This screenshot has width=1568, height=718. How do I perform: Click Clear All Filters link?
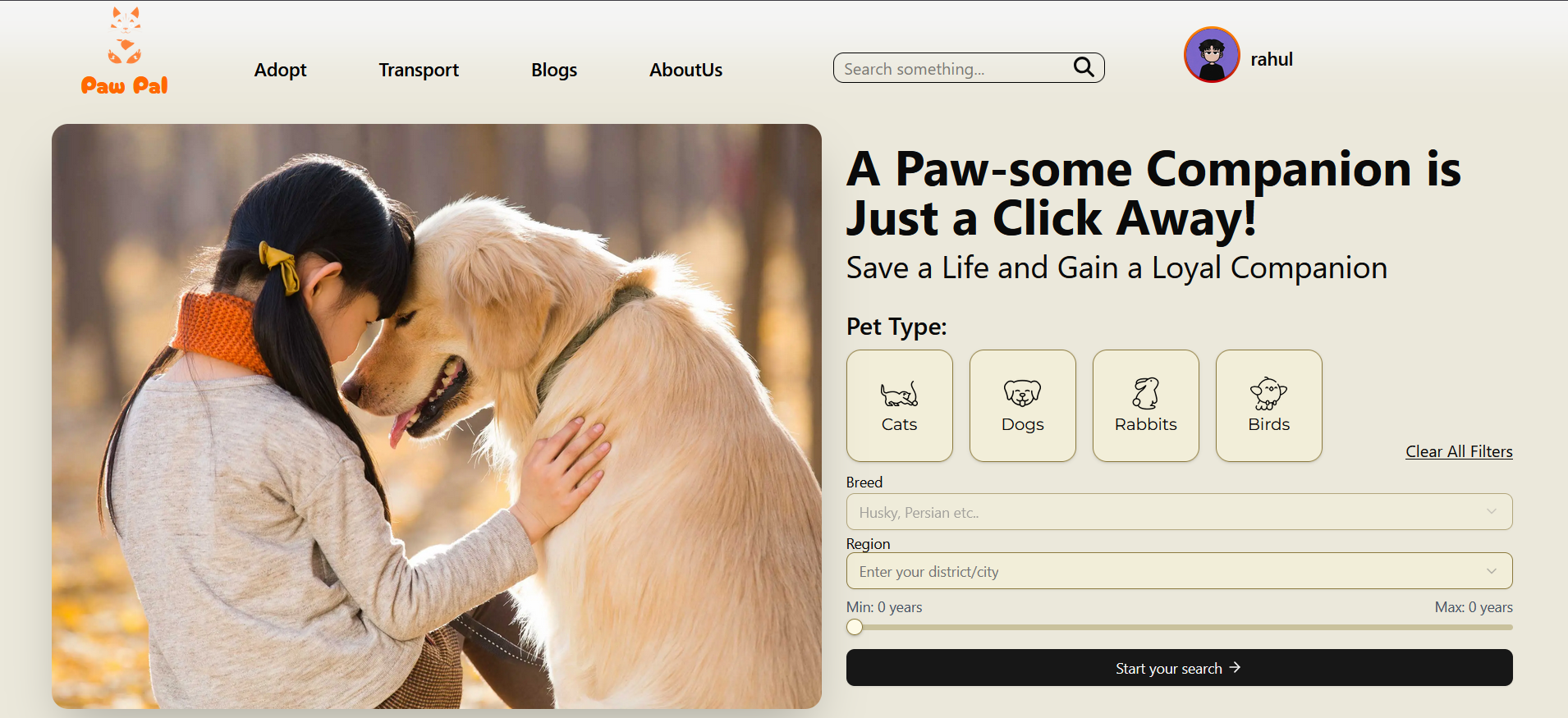[x=1459, y=451]
